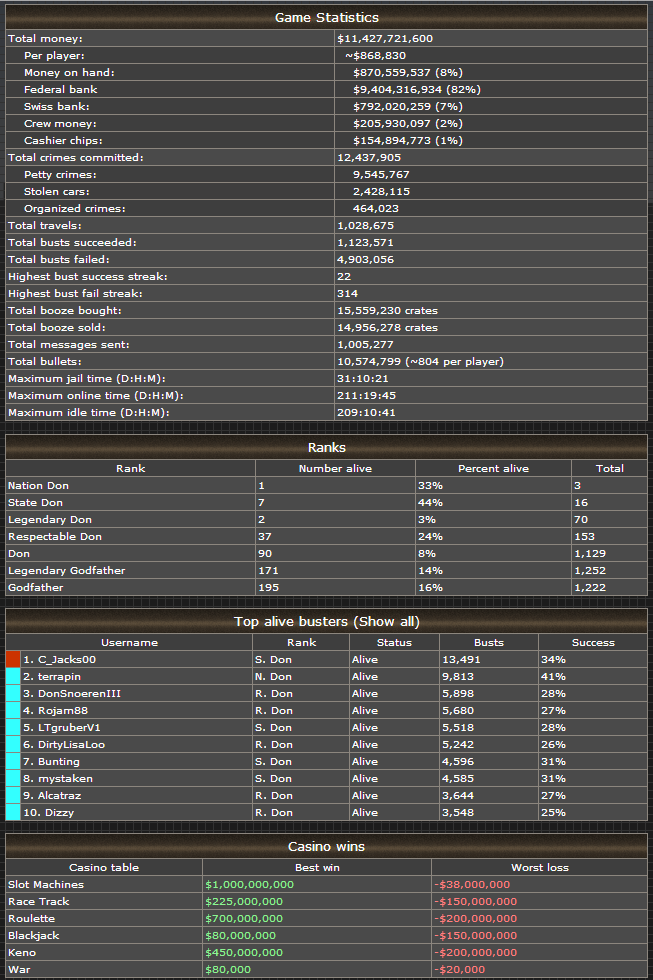Viewport: 653px width, 980px height.
Task: Click the Total money value $11,427,721,600
Action: coord(385,38)
